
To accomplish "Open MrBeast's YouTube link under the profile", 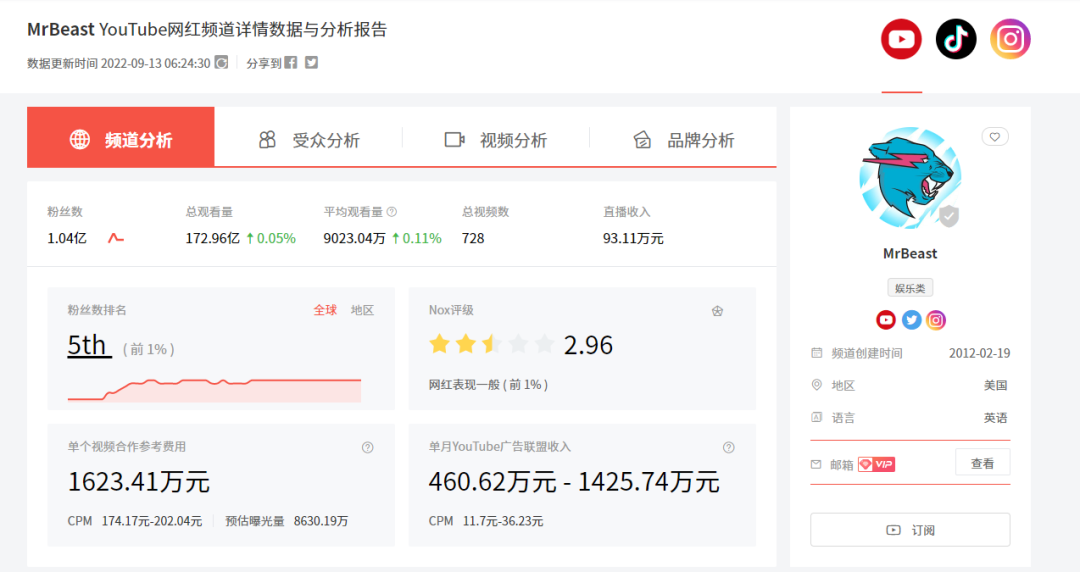I will 886,320.
